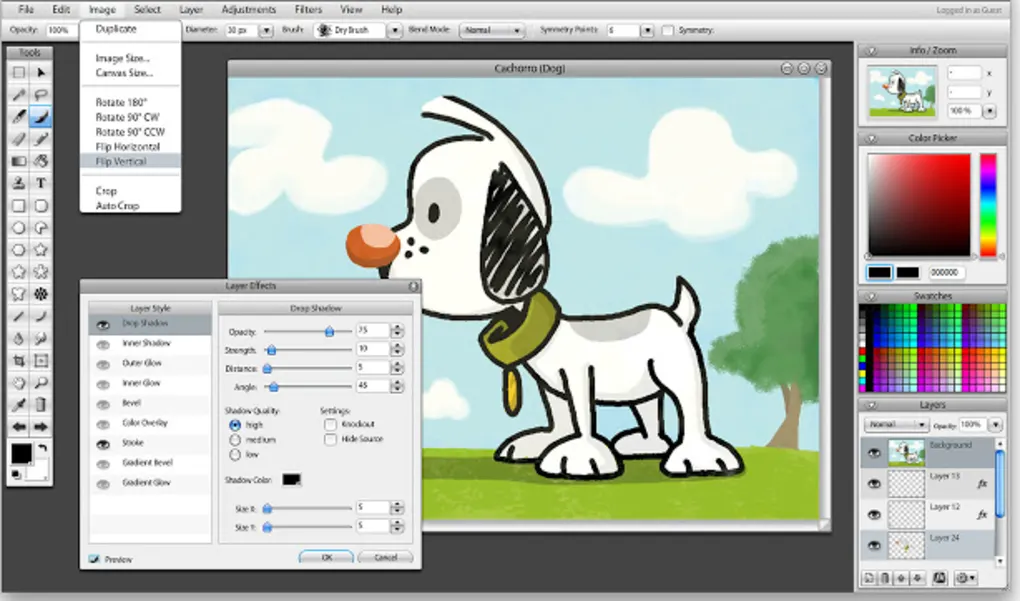Toggle the Preview checkbox
The height and width of the screenshot is (601, 1020).
(94, 559)
